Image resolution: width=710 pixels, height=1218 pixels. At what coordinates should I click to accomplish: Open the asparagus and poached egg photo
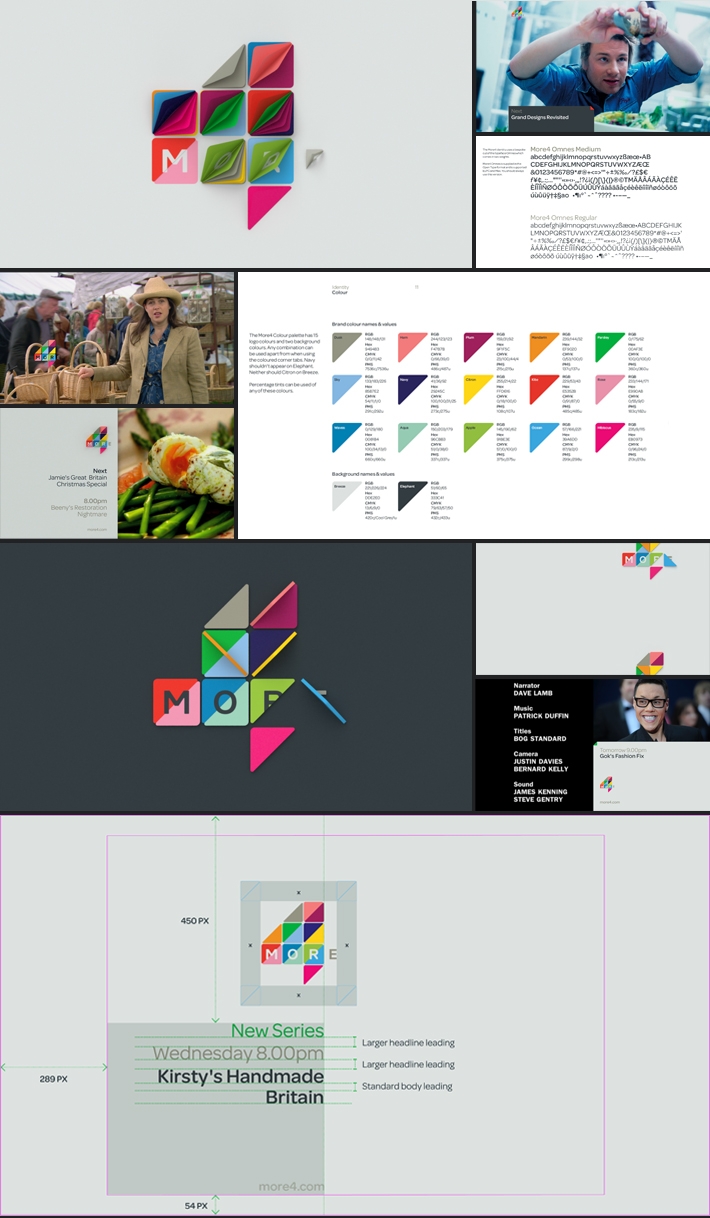tap(176, 474)
